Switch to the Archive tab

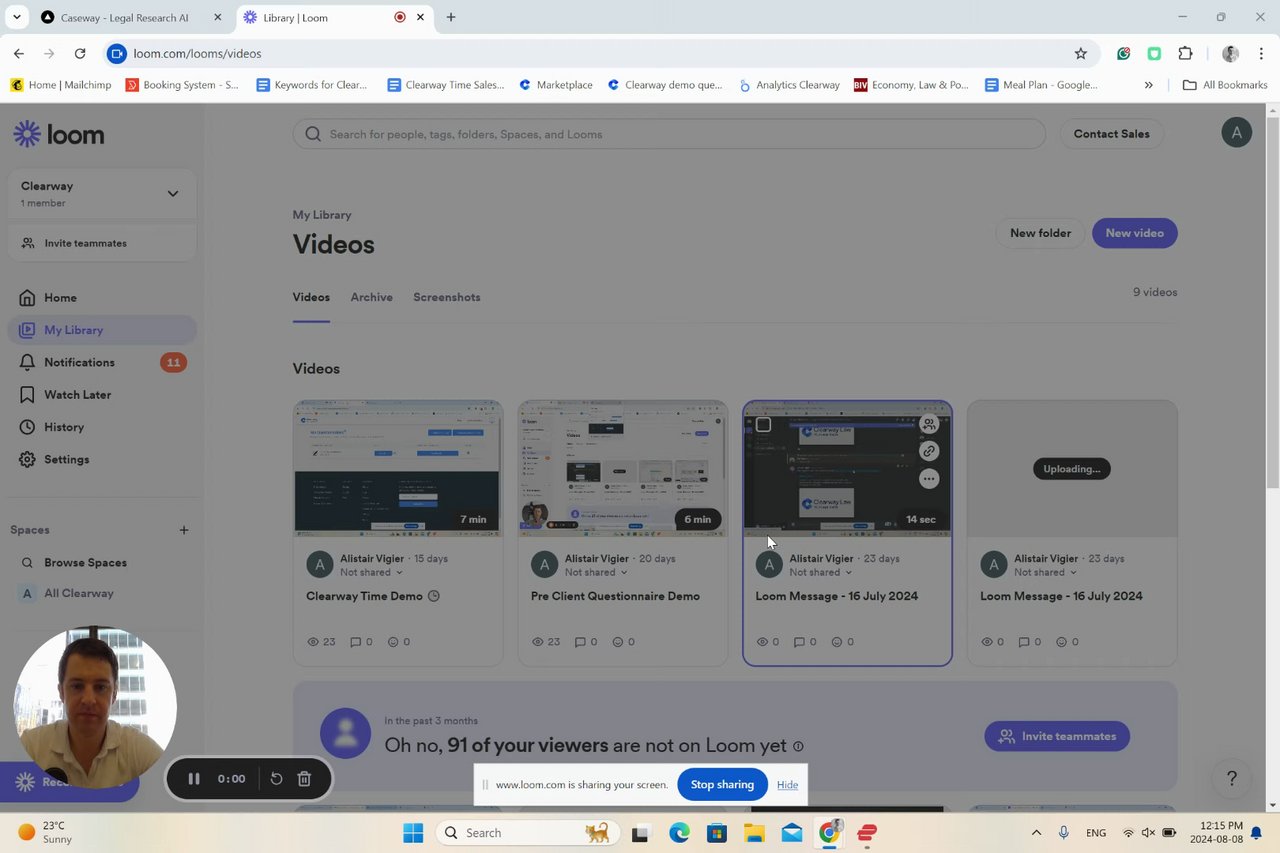371,297
